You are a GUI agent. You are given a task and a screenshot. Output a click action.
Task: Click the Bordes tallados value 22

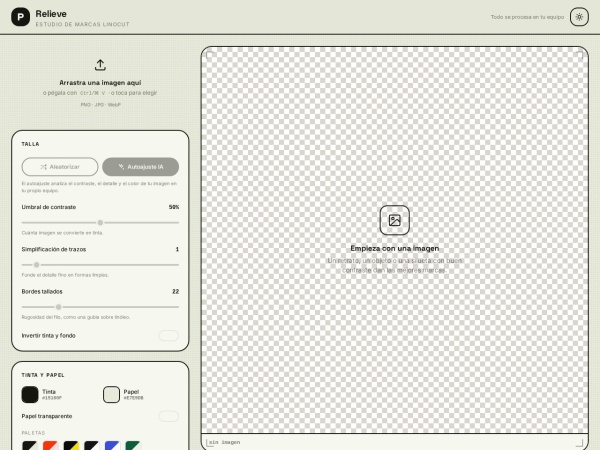(x=175, y=292)
